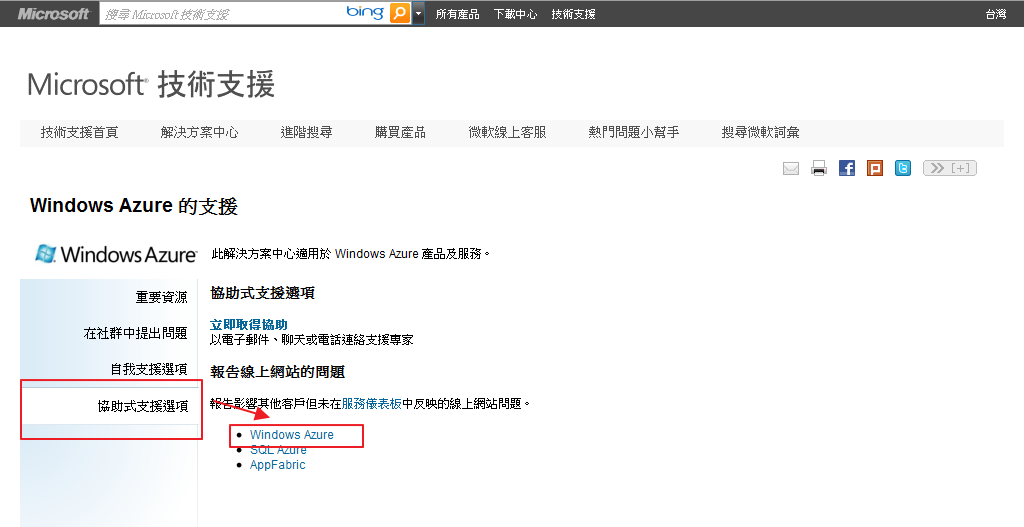Open 下載中心 in the top bar
1024x527 pixels.
pyautogui.click(x=515, y=14)
